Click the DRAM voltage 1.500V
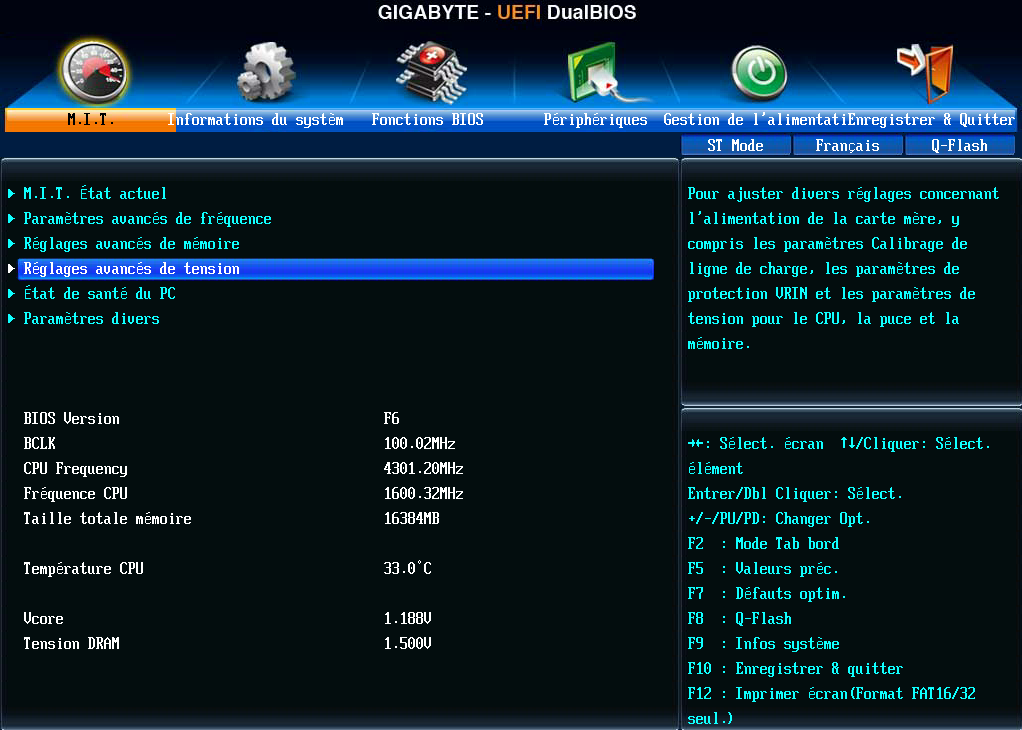1022x730 pixels. 407,643
